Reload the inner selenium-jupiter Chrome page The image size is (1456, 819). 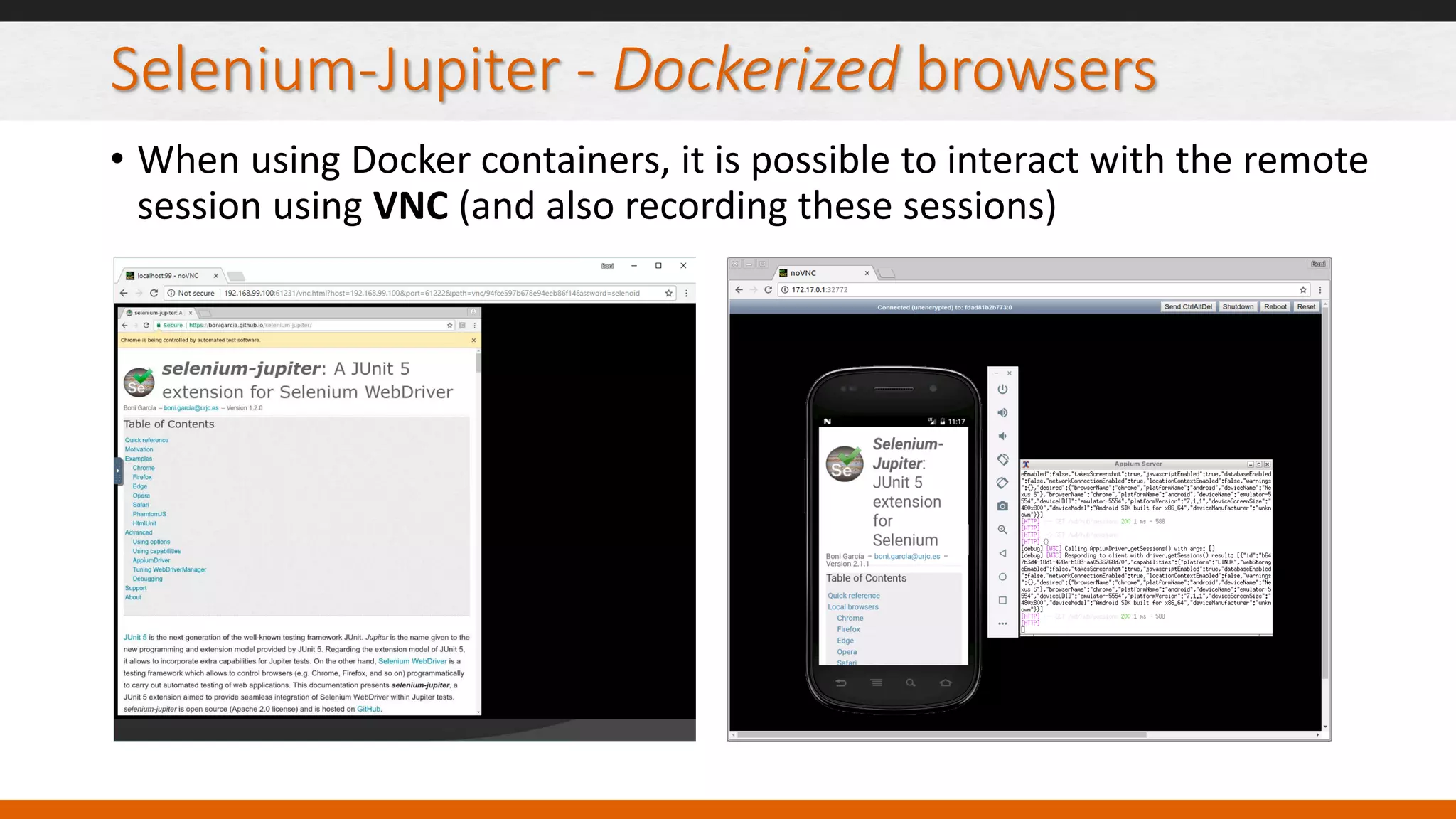pyautogui.click(x=146, y=325)
